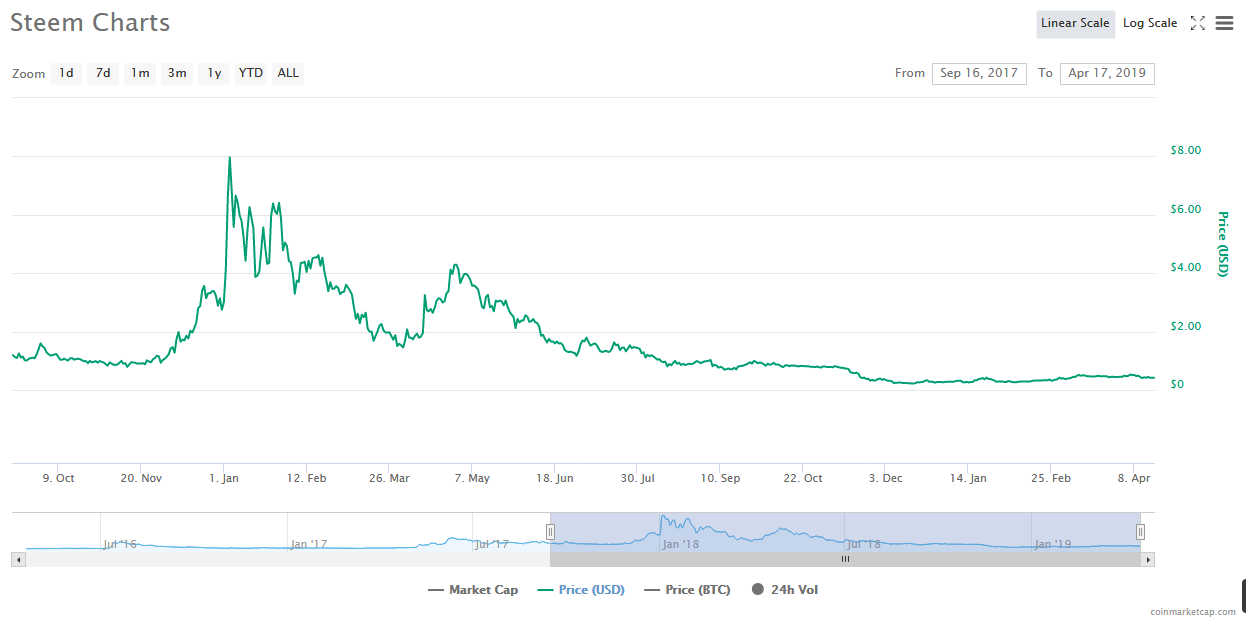This screenshot has height=620, width=1246.
Task: Zoom the chart to 3 months
Action: [x=176, y=72]
